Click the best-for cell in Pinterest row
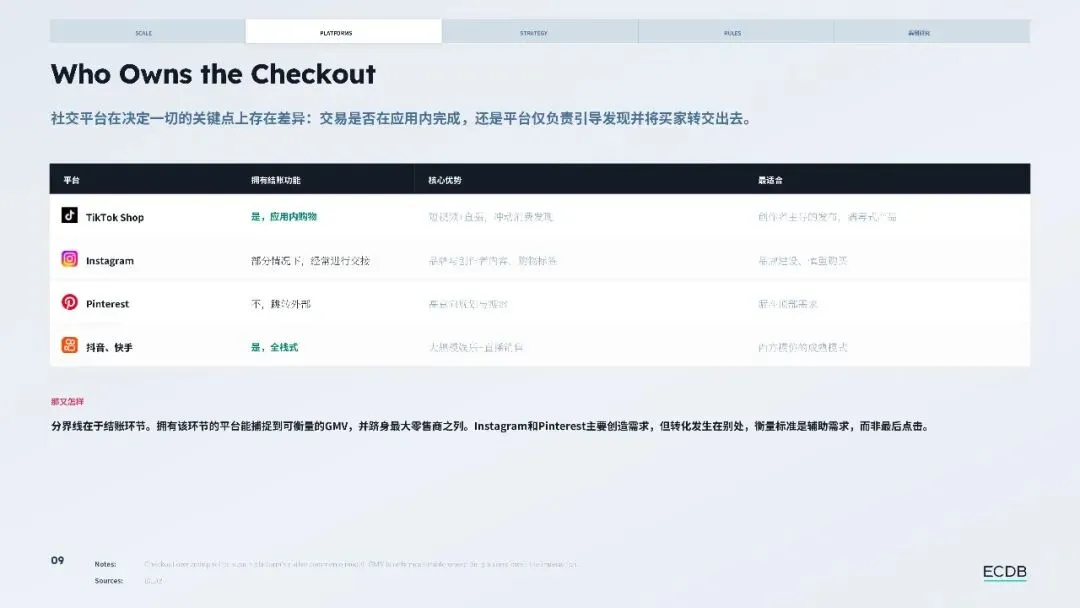This screenshot has height=608, width=1080. click(787, 304)
